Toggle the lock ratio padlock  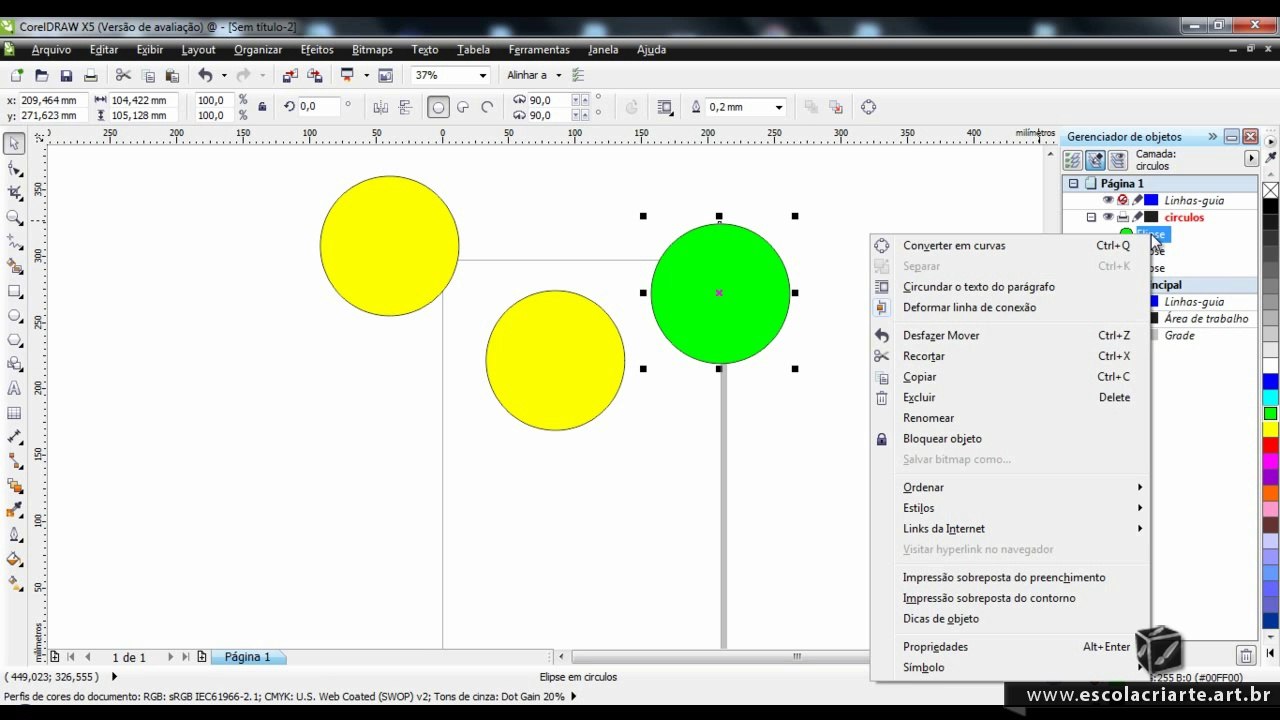[262, 107]
